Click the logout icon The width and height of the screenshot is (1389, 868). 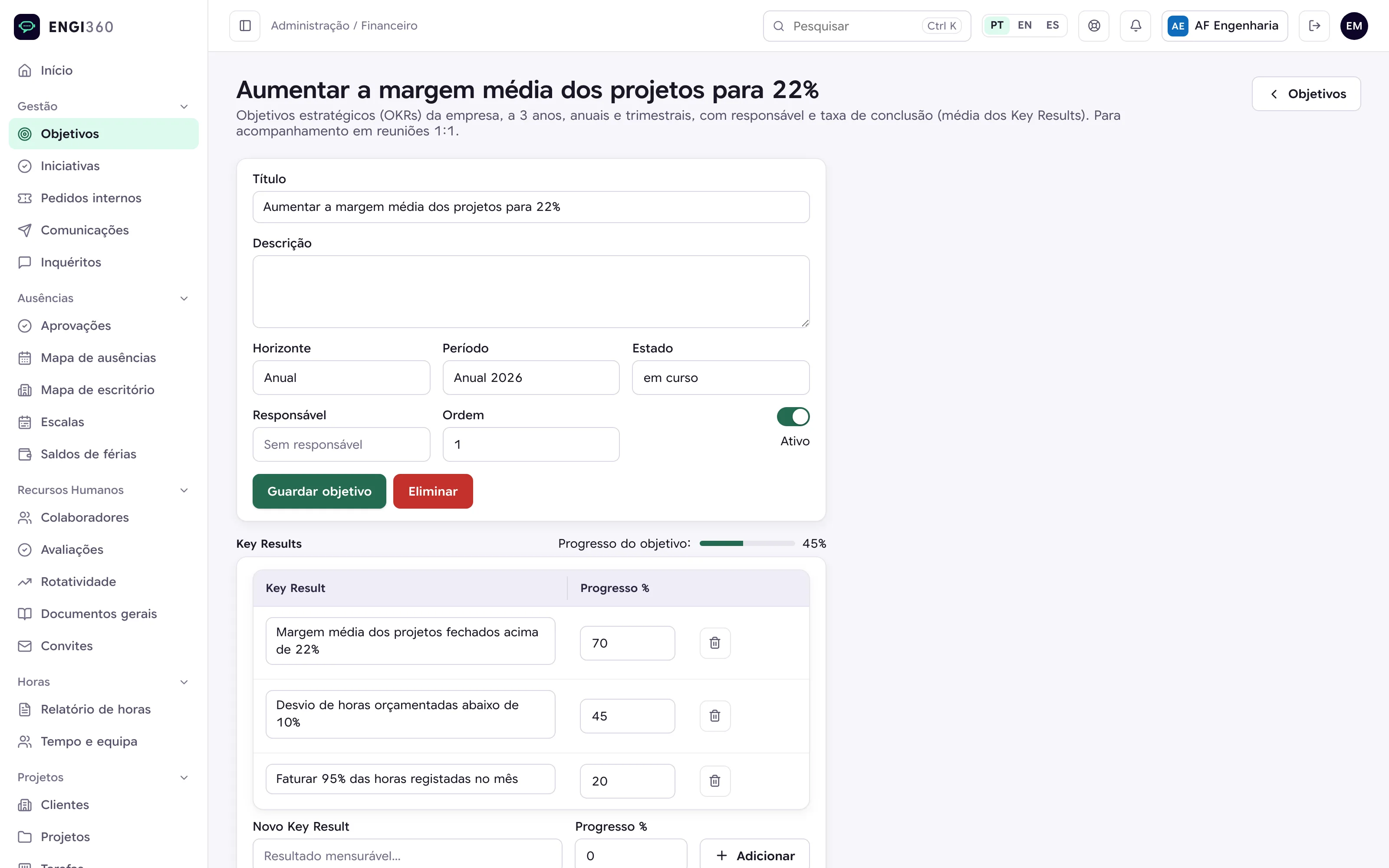click(x=1314, y=26)
